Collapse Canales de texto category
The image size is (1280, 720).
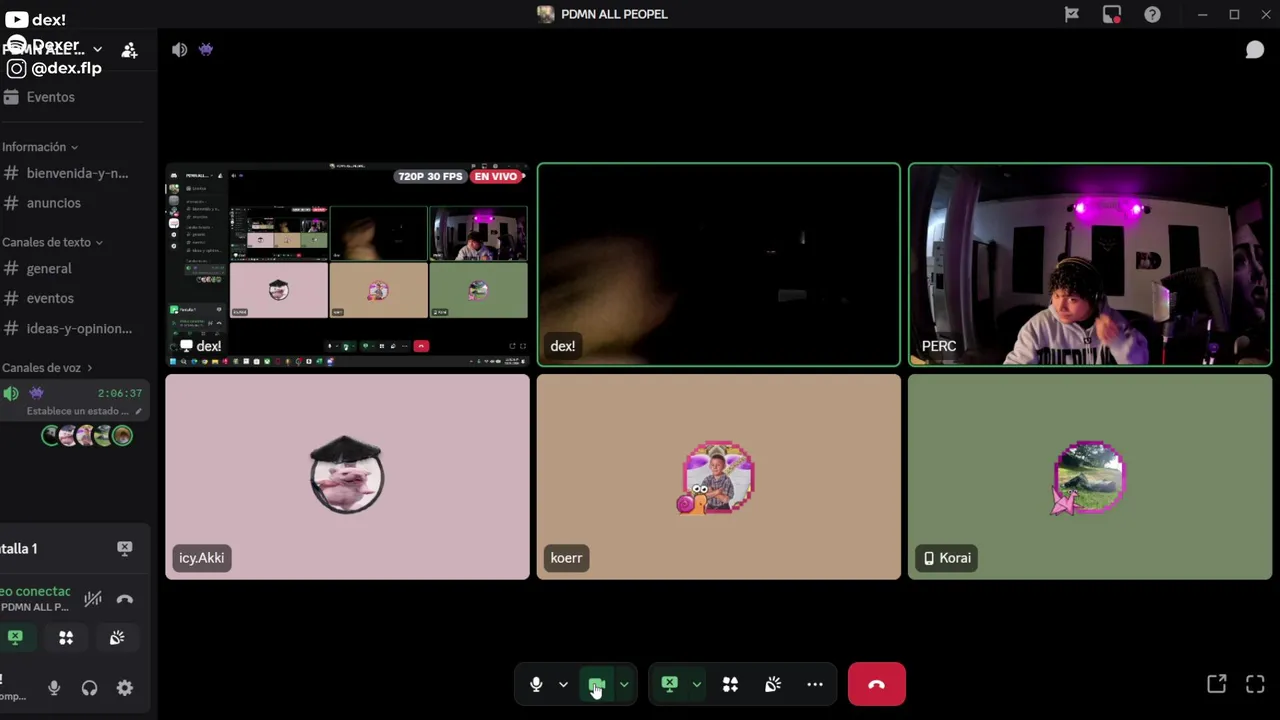(52, 242)
